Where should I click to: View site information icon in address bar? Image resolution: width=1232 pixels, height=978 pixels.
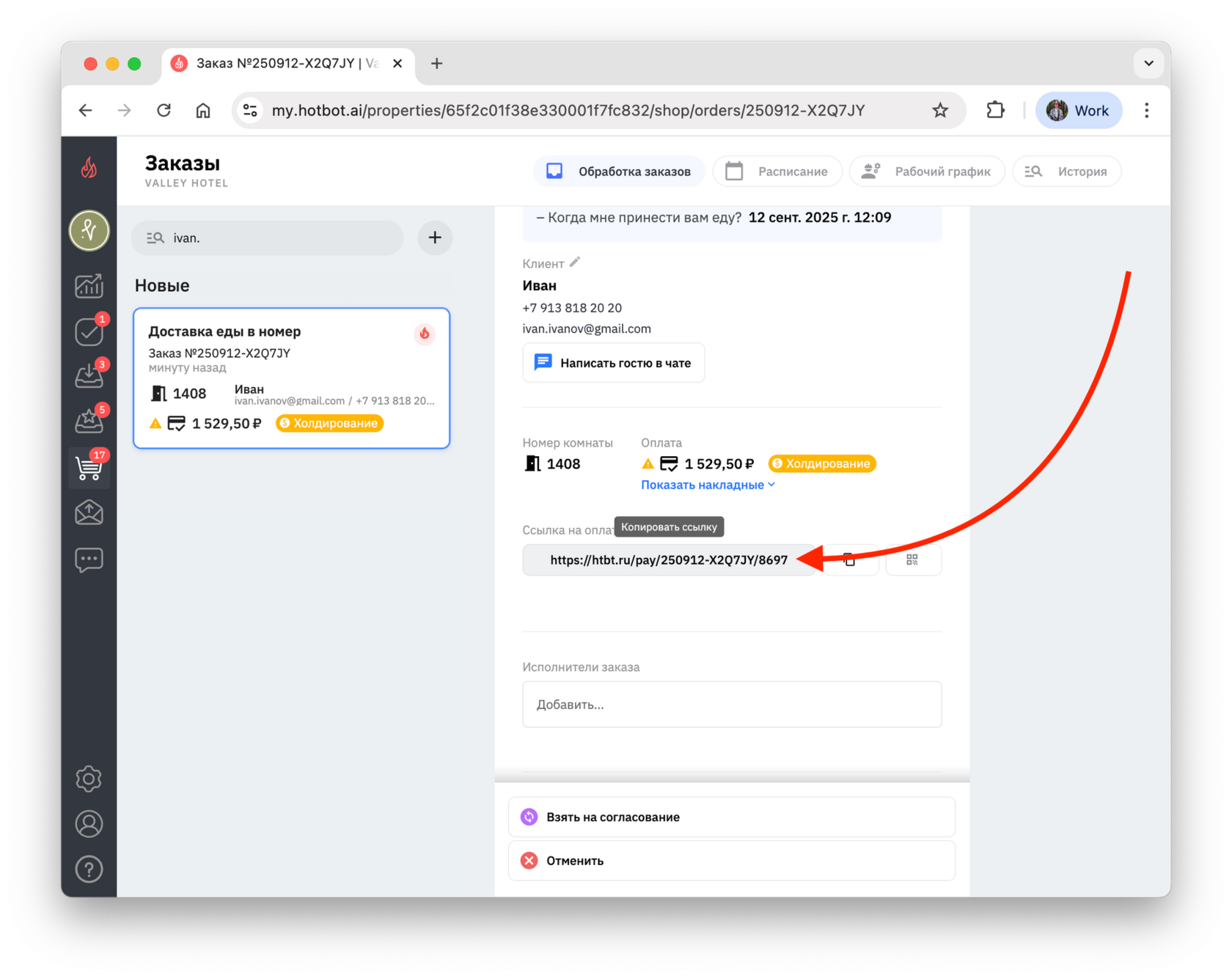pyautogui.click(x=251, y=111)
